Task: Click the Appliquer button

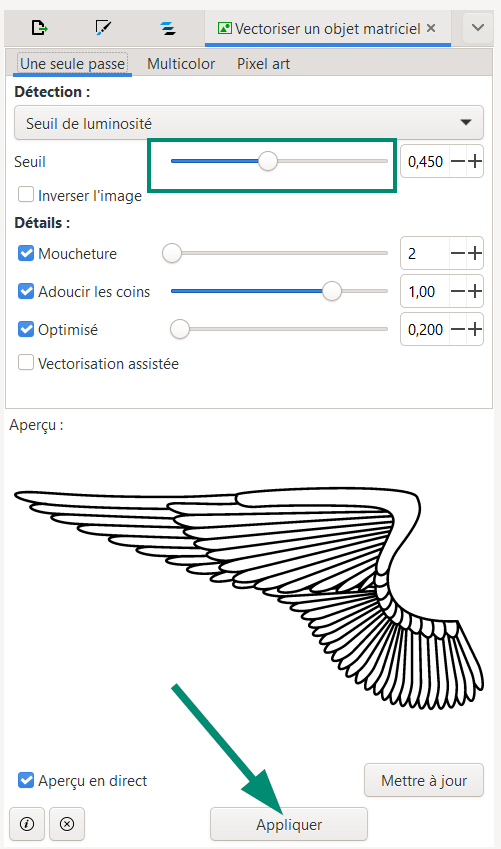Action: pos(289,824)
